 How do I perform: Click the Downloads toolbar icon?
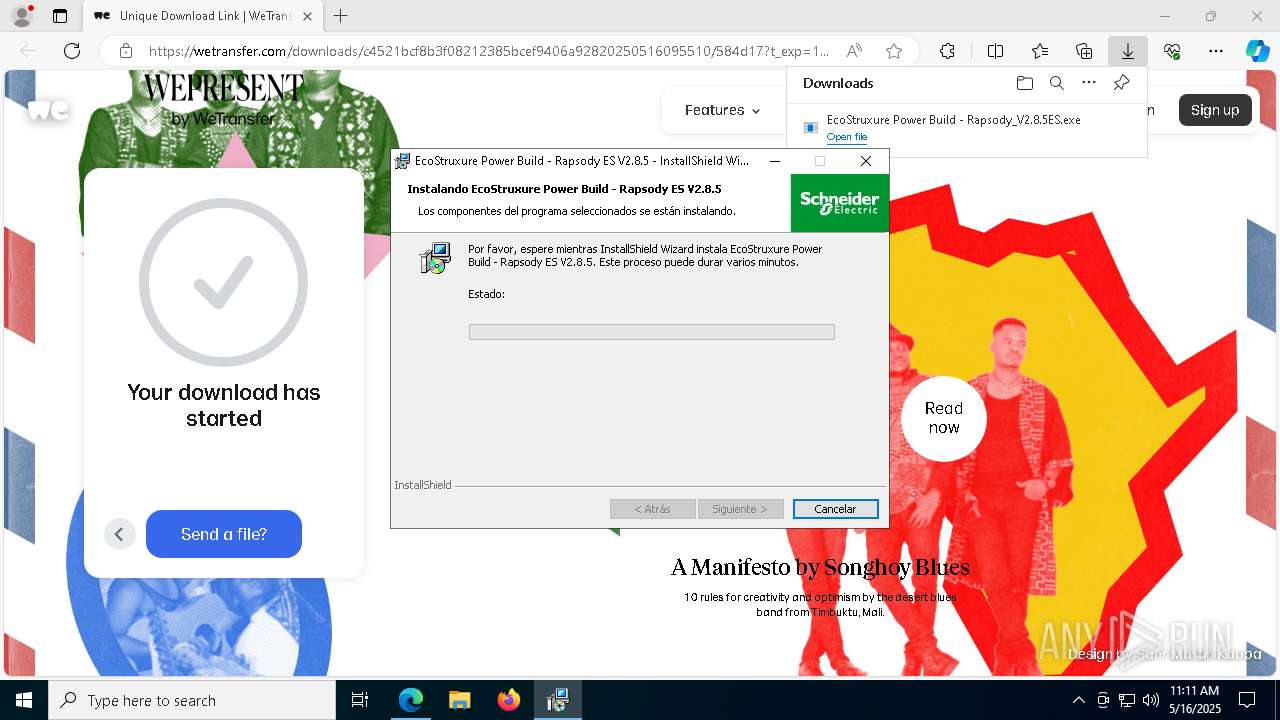pos(1127,51)
